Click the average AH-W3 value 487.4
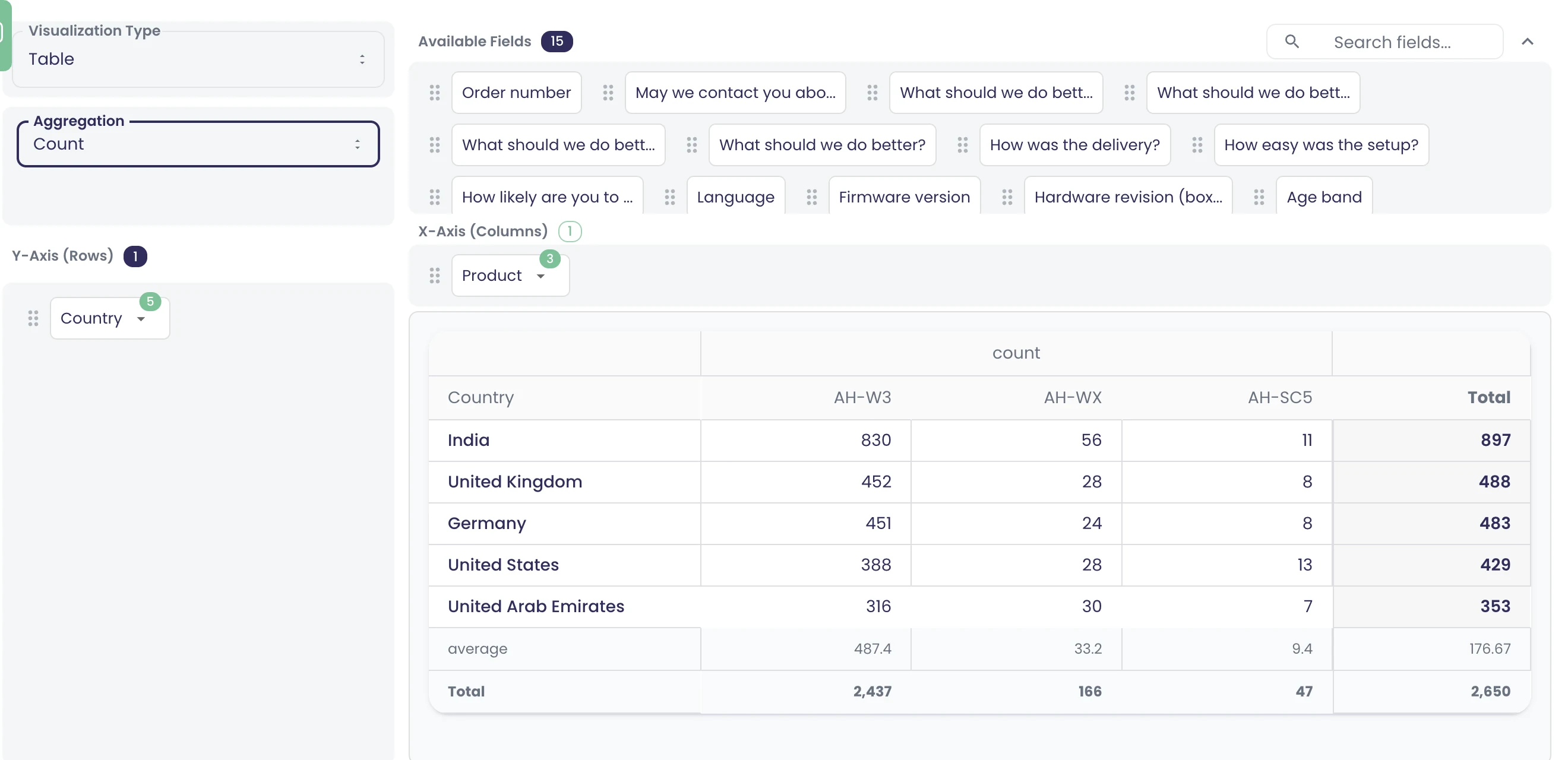 (x=872, y=648)
